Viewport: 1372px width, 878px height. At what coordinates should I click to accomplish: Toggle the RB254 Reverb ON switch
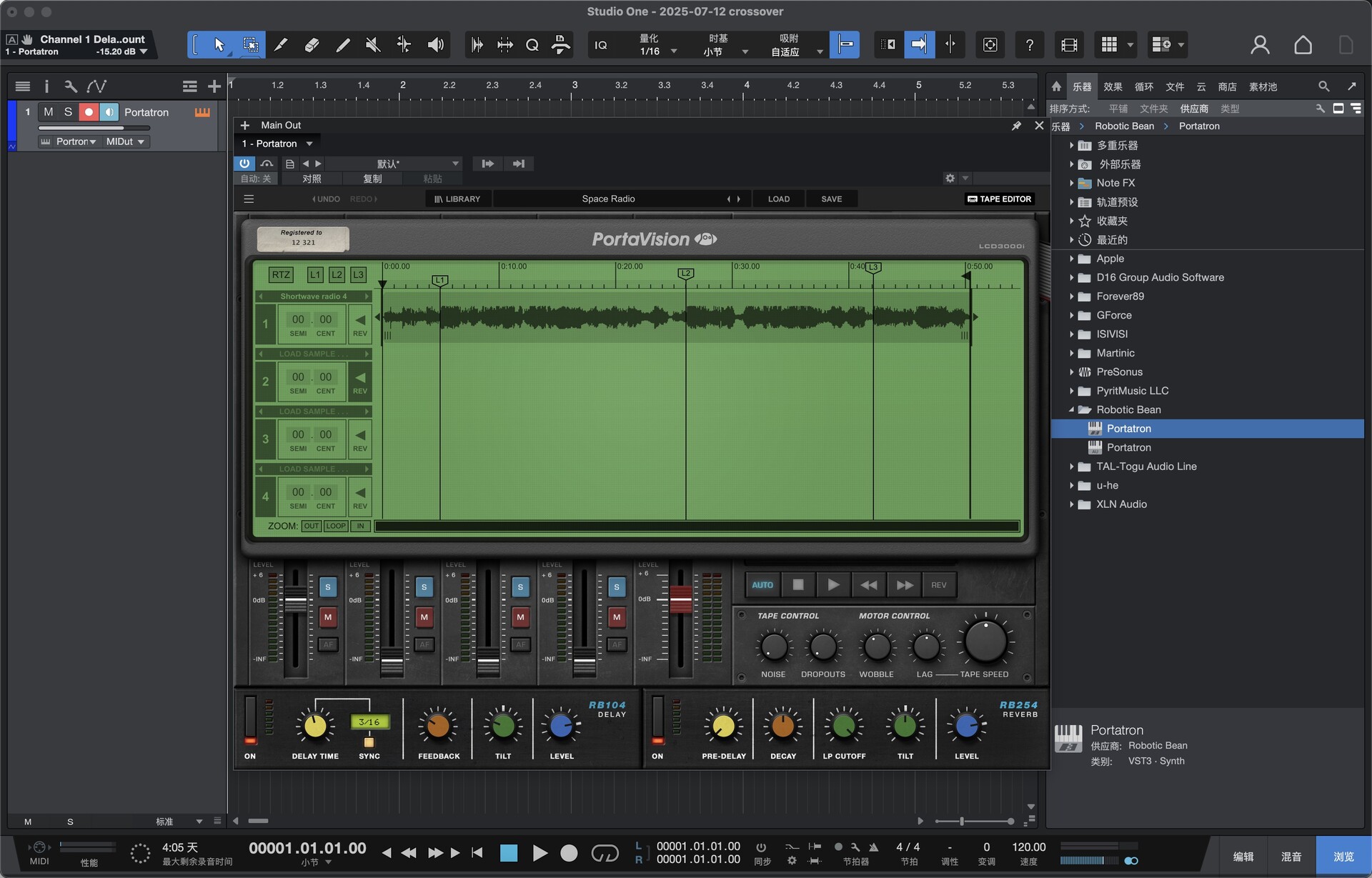click(x=657, y=722)
